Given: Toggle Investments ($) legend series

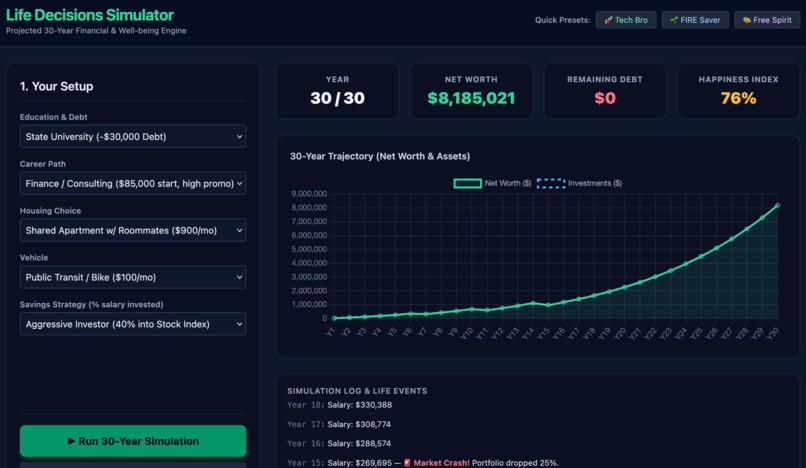Looking at the screenshot, I should click(x=579, y=183).
